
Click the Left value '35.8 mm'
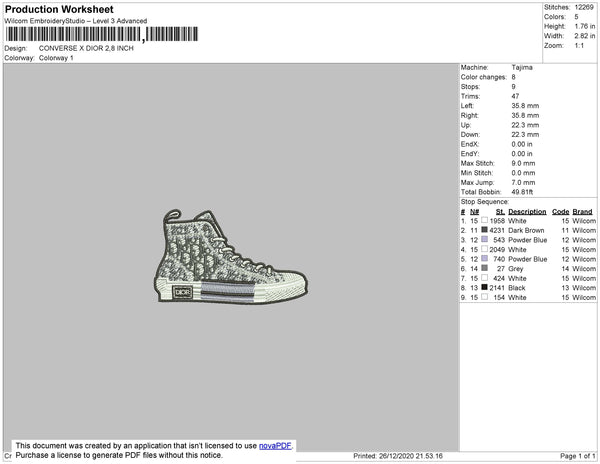(525, 106)
